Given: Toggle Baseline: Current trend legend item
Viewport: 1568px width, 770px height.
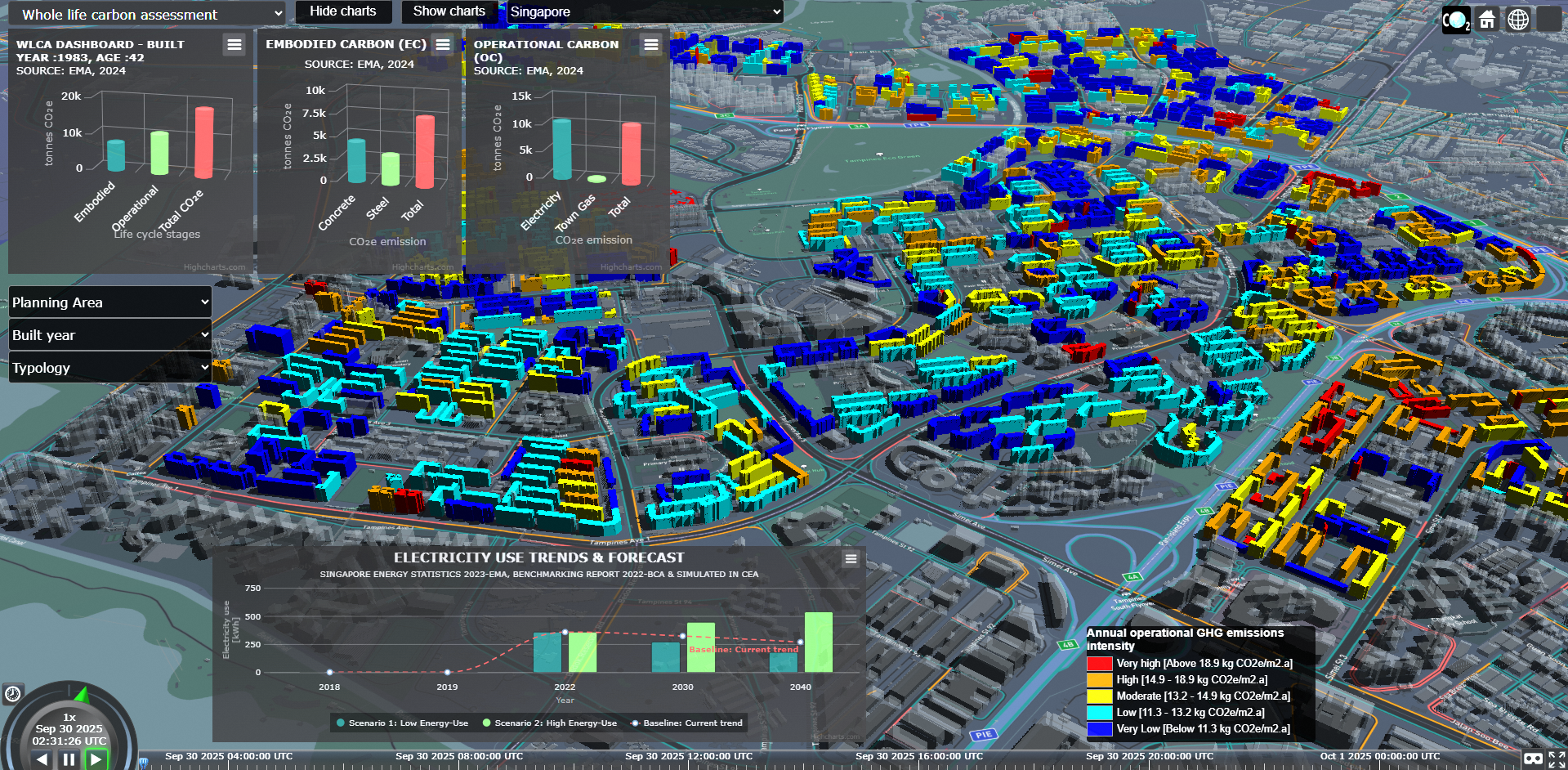Looking at the screenshot, I should coord(686,723).
